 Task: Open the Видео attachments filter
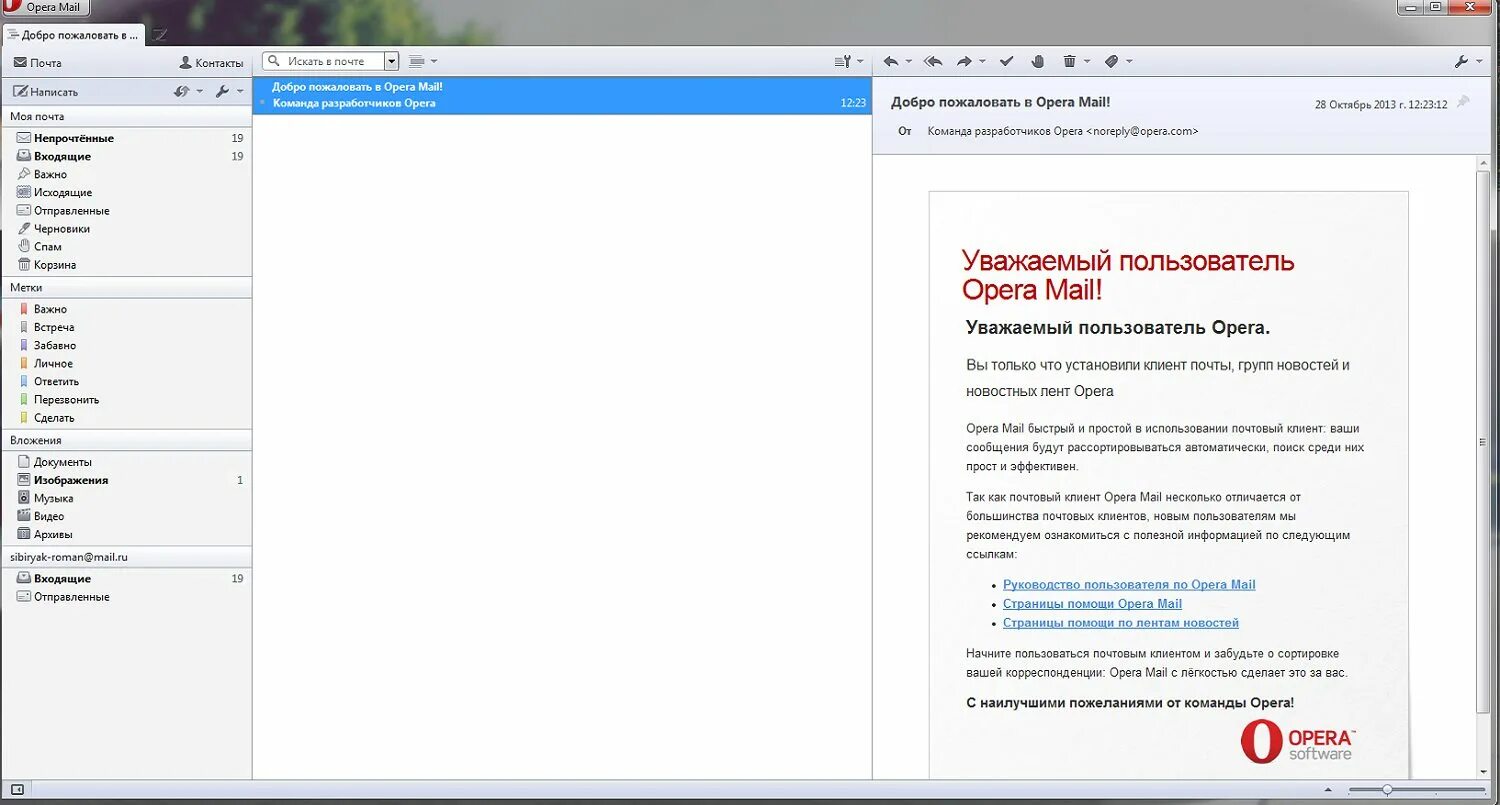click(x=126, y=516)
